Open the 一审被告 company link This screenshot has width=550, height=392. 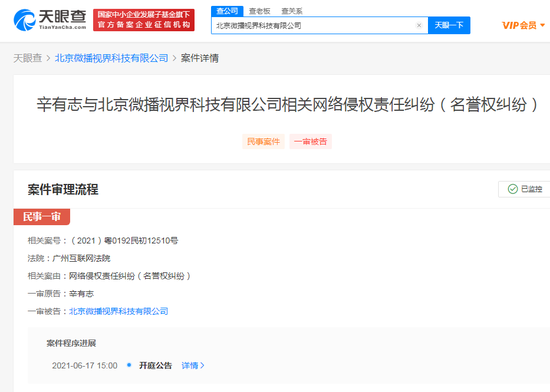[119, 311]
